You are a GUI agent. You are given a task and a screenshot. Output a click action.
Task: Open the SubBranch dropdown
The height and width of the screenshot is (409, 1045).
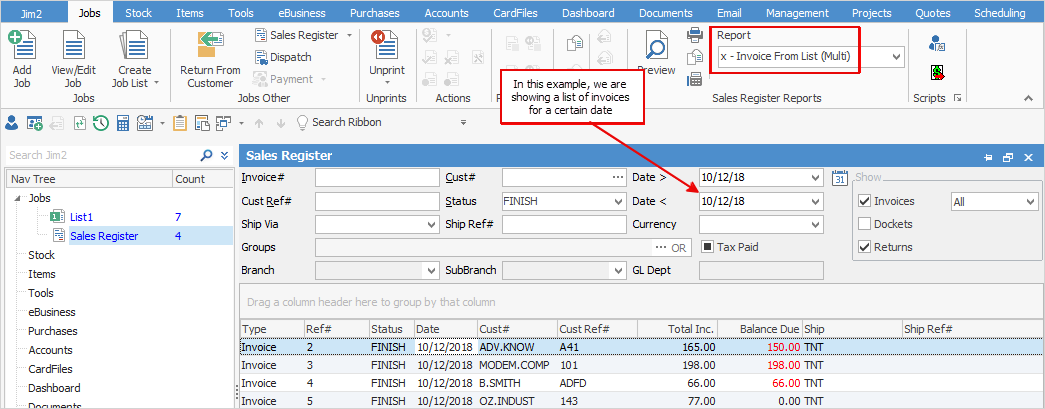618,270
